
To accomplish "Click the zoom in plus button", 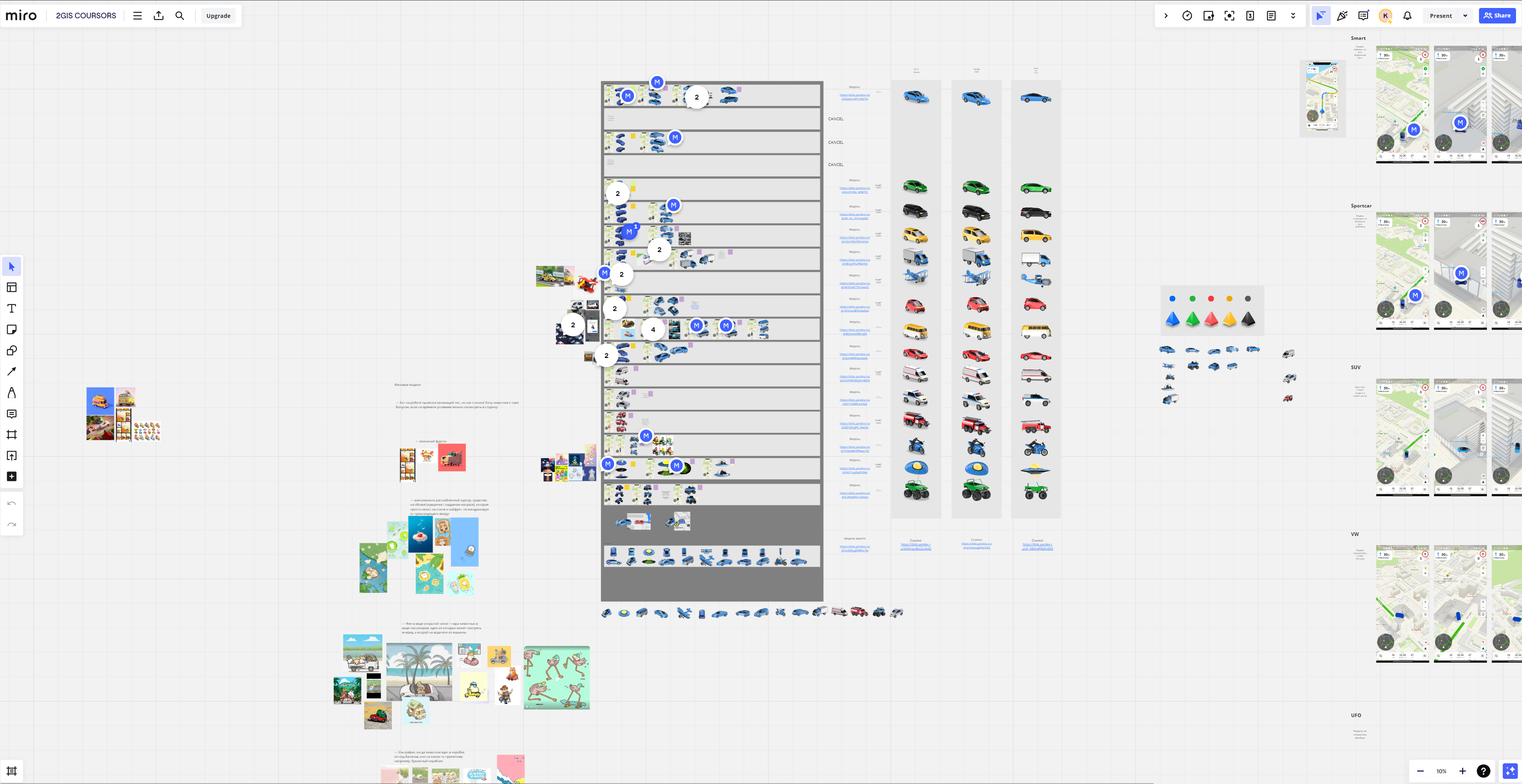I will [x=1462, y=771].
